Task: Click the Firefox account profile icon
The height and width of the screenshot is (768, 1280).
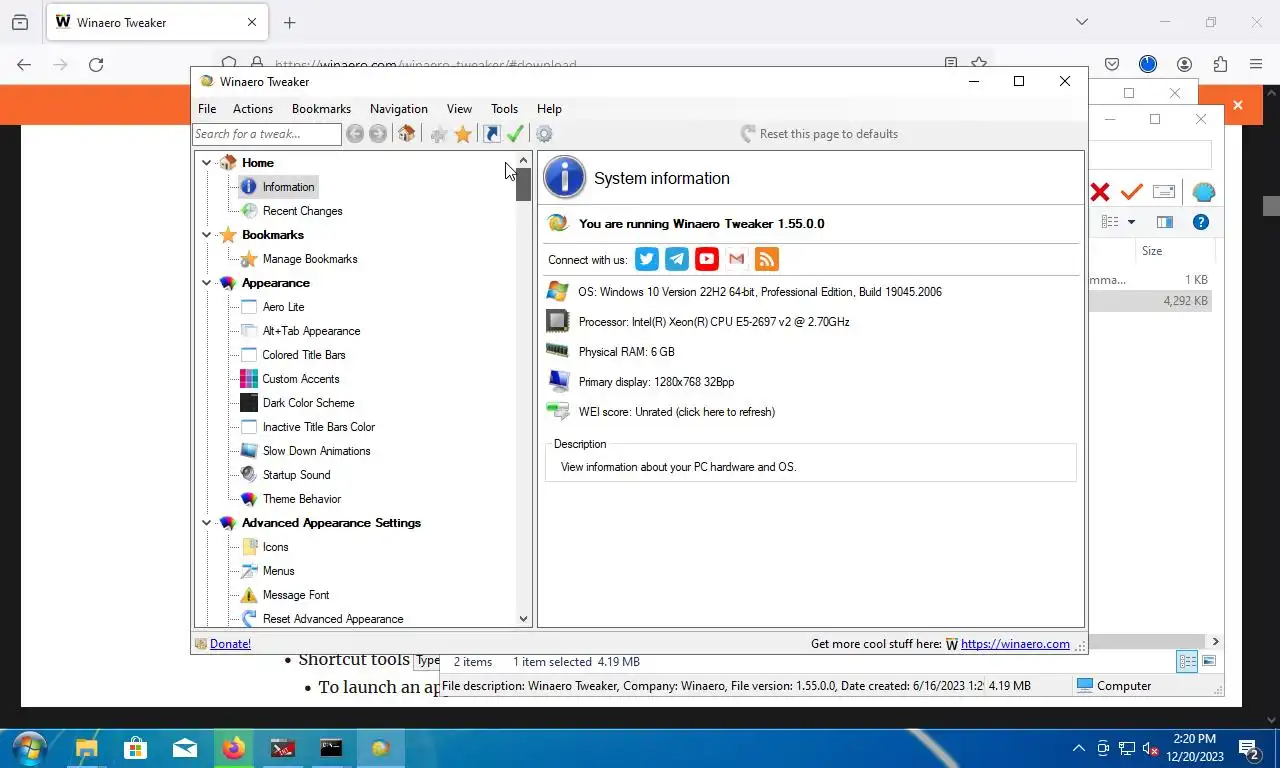Action: pyautogui.click(x=1184, y=64)
